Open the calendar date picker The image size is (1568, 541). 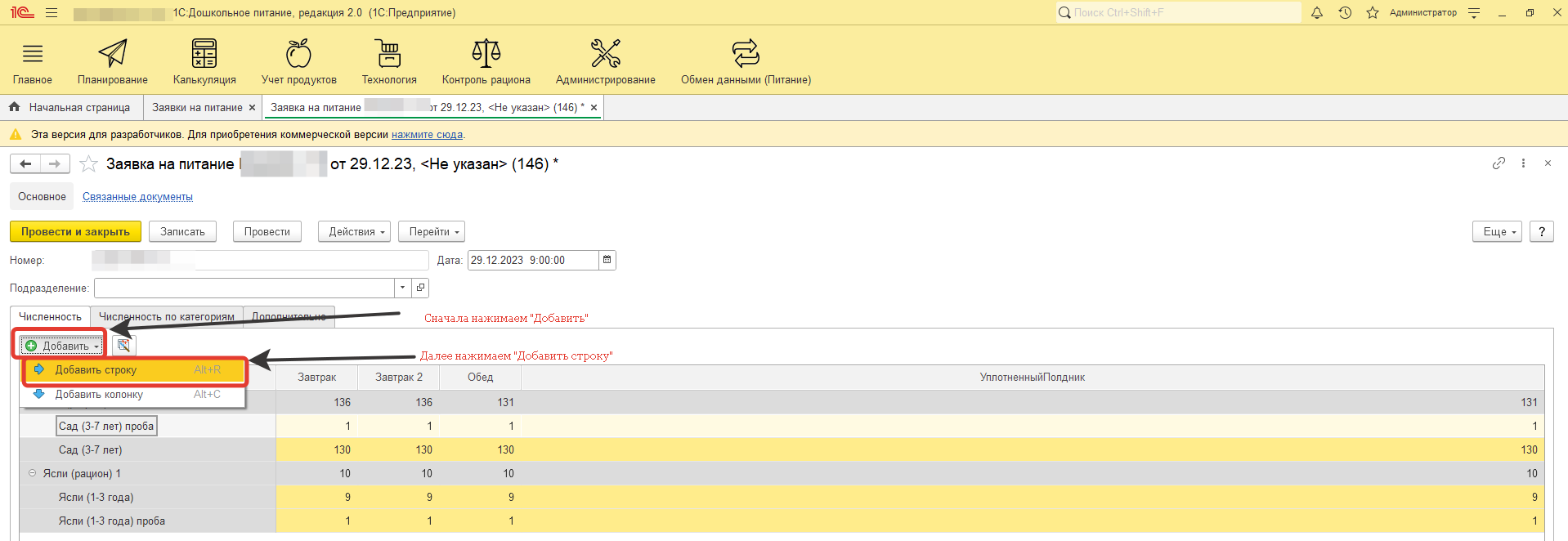607,260
